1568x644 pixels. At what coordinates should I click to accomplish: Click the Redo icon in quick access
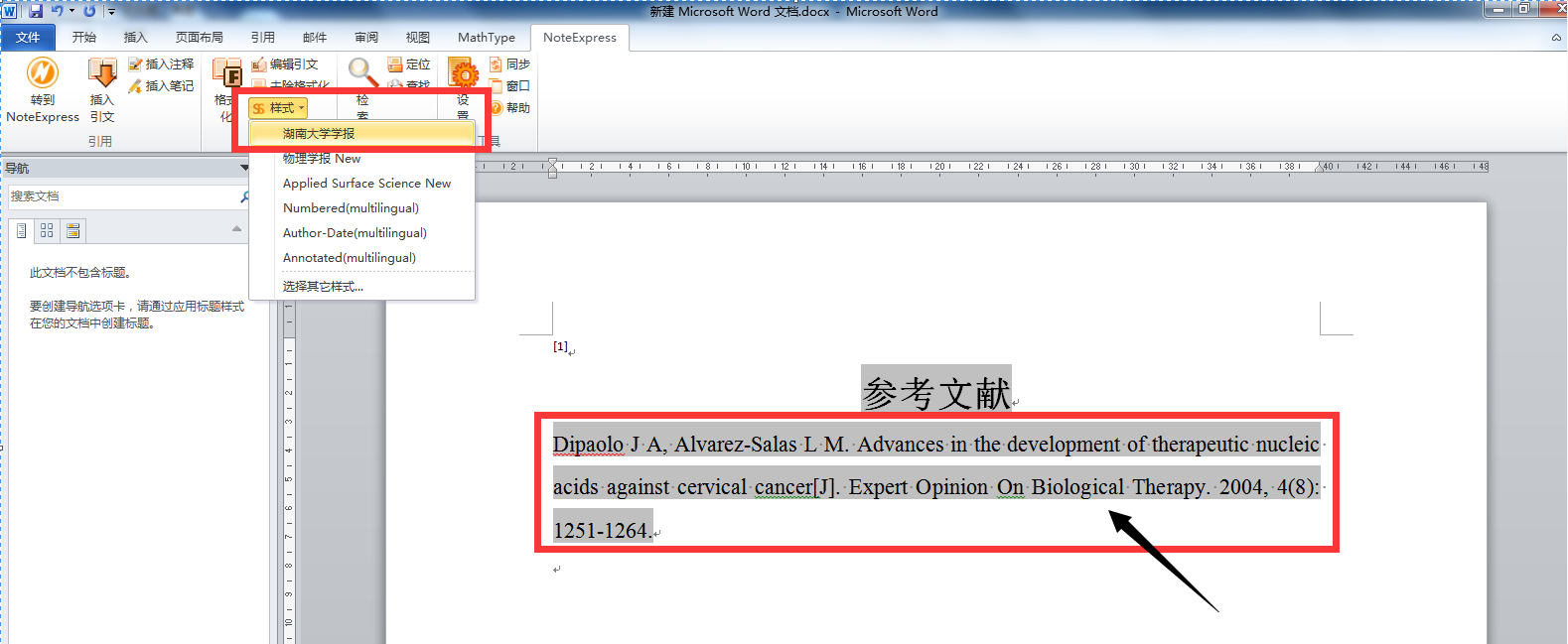(90, 11)
